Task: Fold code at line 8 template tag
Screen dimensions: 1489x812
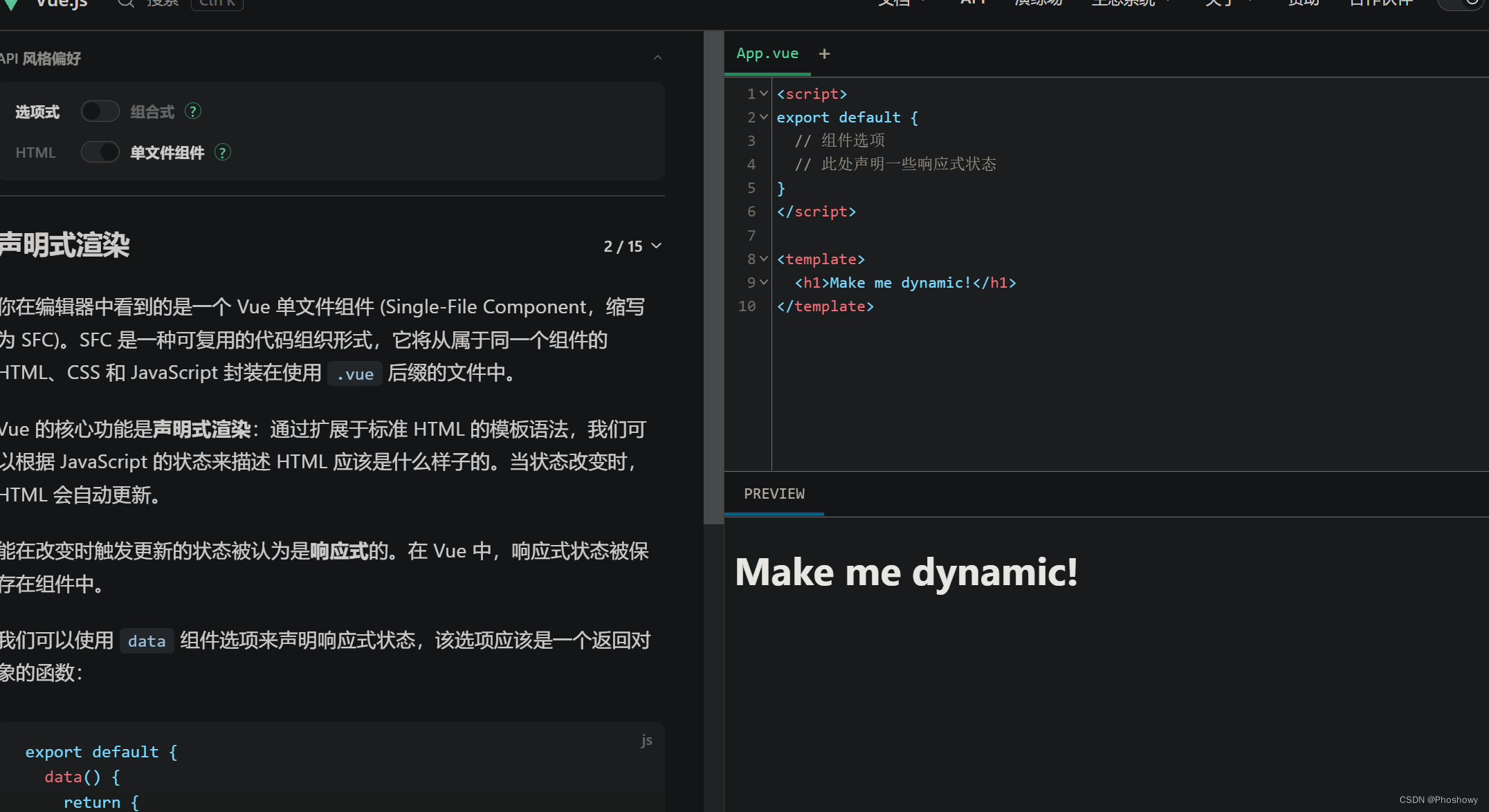Action: coord(764,259)
